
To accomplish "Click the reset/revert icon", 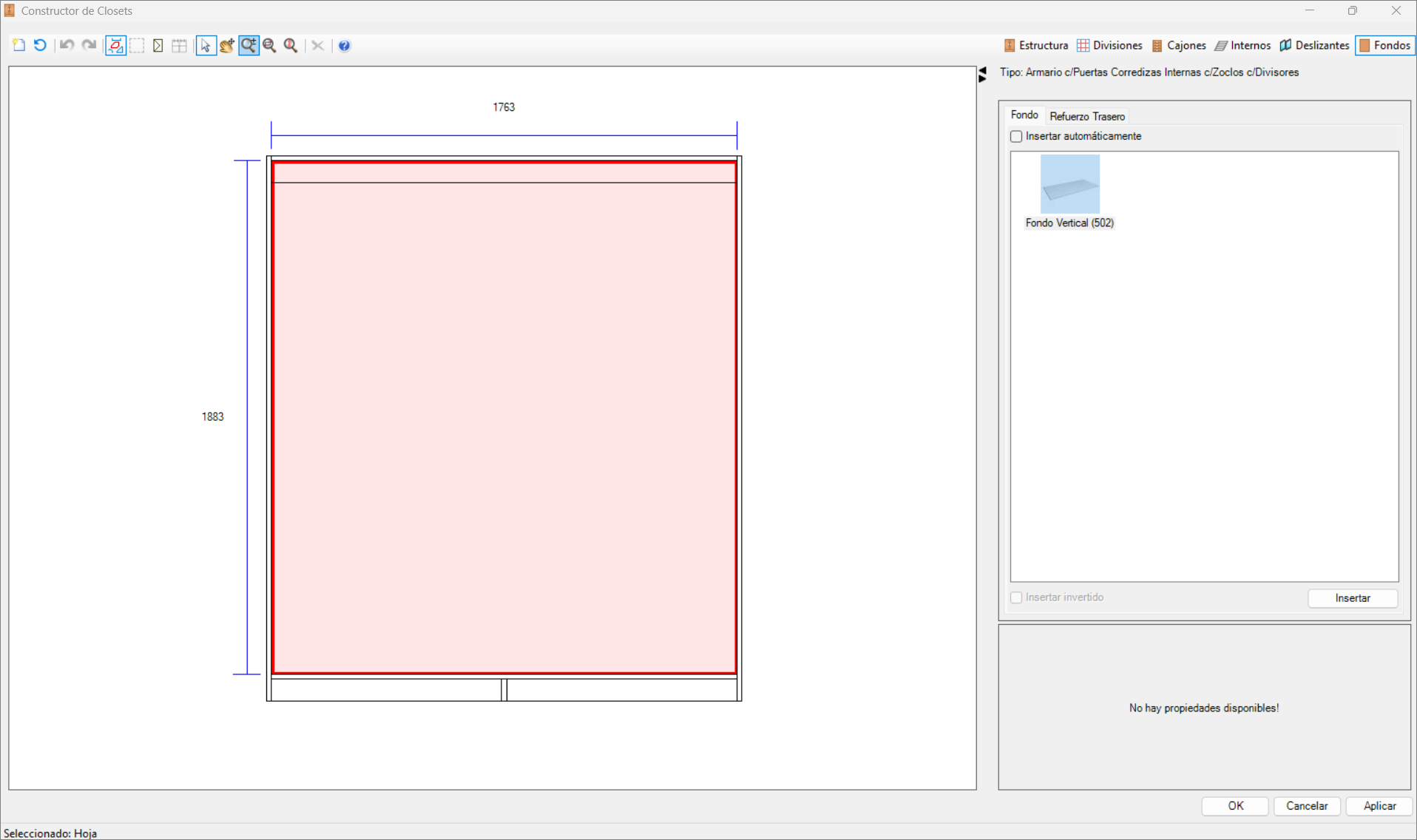I will tap(39, 45).
